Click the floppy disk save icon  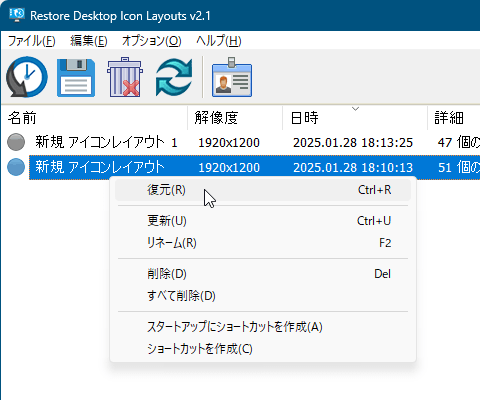click(76, 78)
